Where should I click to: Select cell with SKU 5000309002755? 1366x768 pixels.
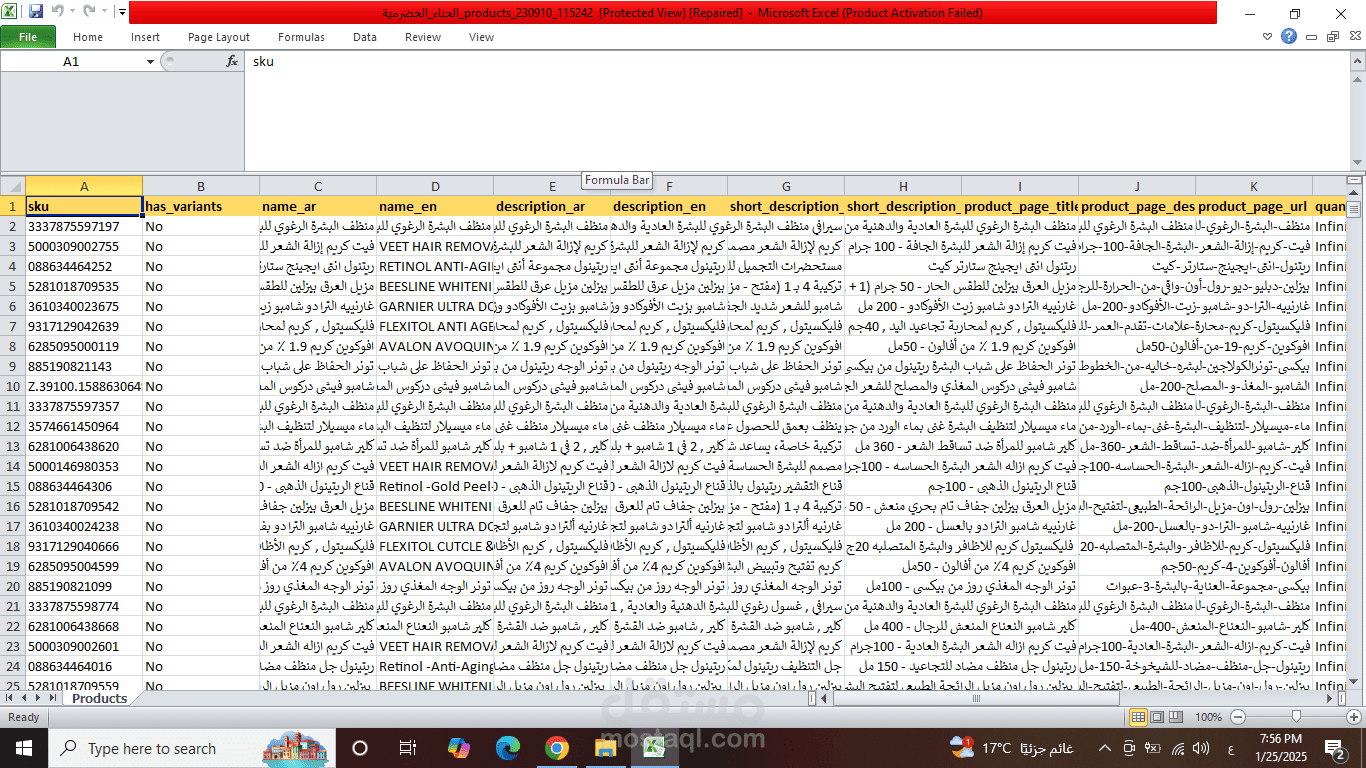pos(84,246)
